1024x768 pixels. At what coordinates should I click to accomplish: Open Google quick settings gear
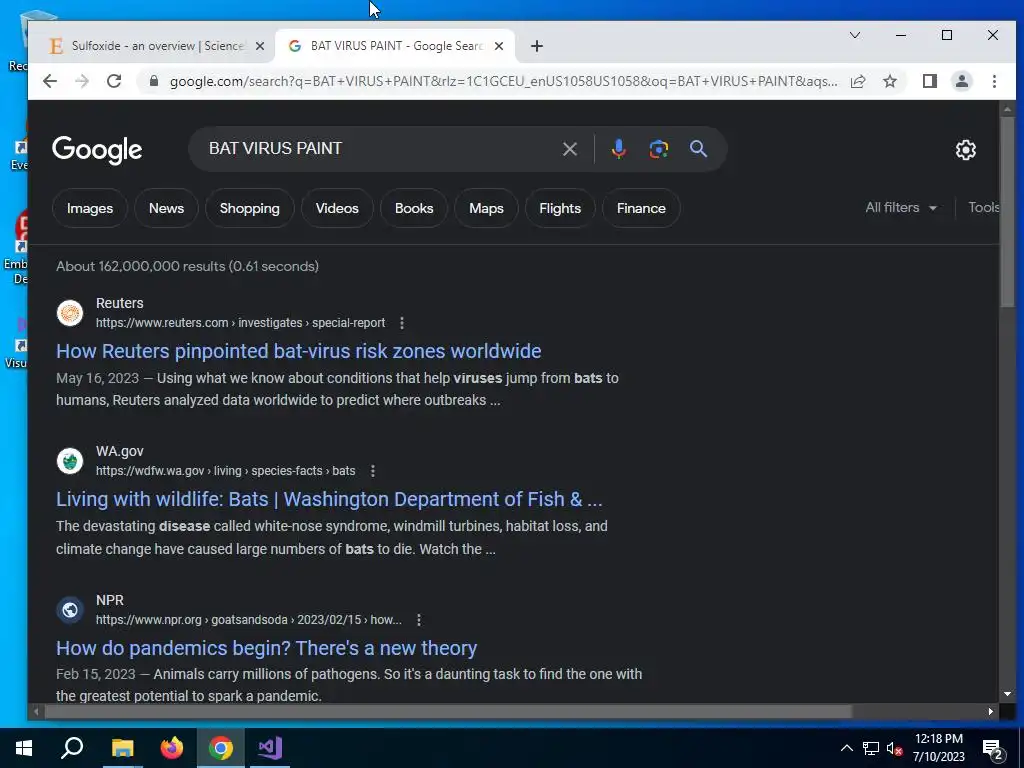click(965, 150)
